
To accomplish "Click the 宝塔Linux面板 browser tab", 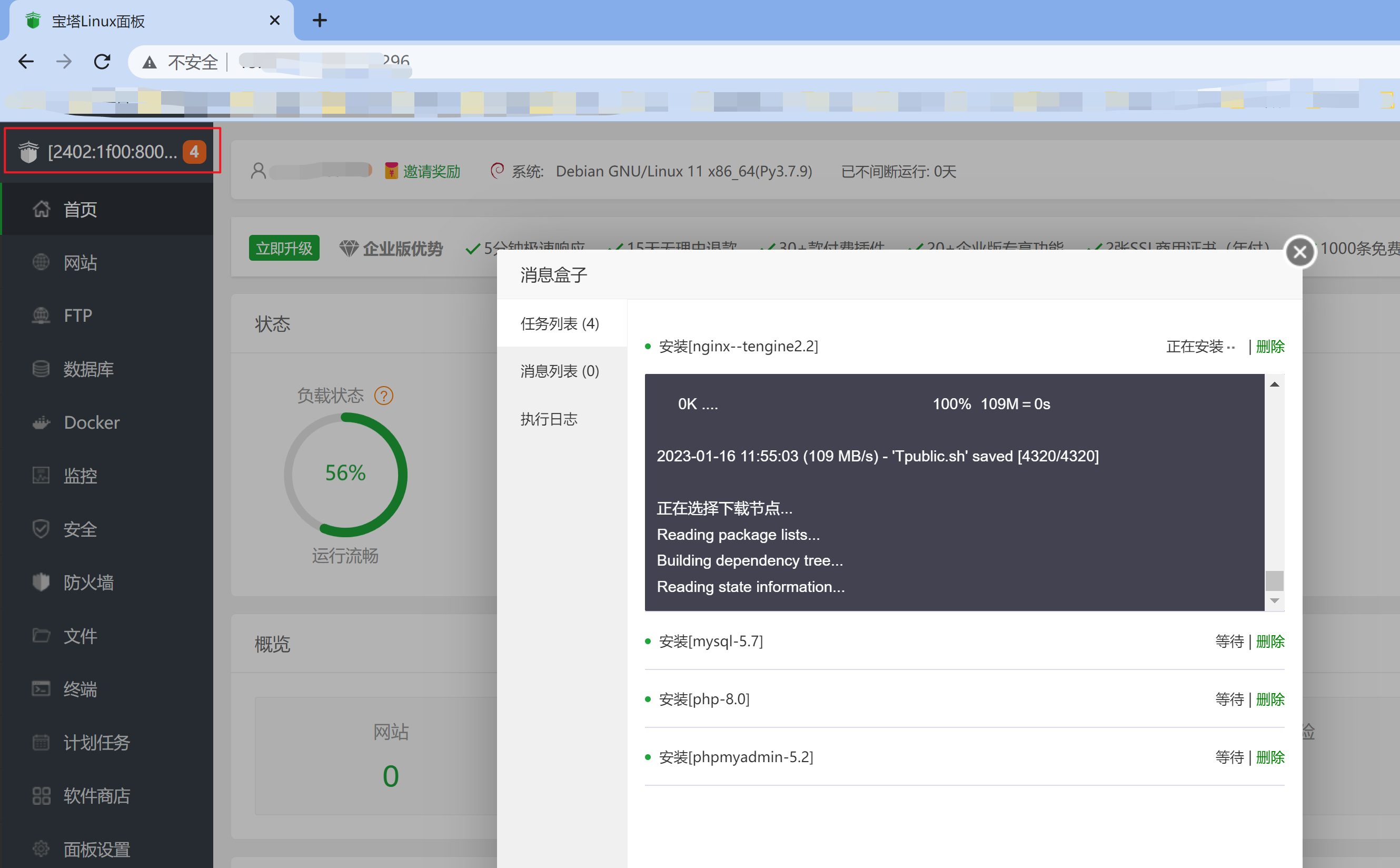I will 151,21.
